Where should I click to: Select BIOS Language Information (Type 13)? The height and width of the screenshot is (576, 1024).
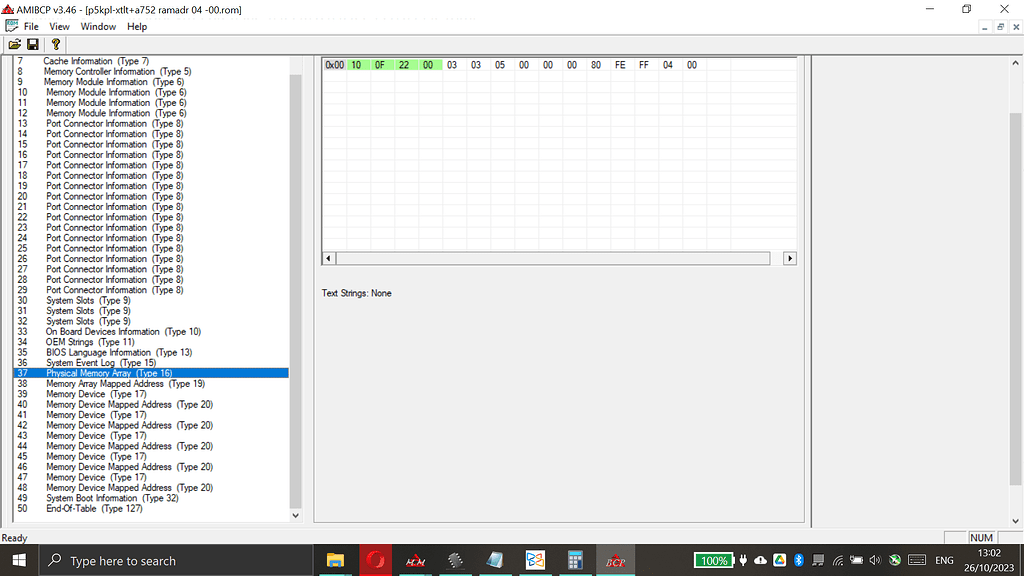coord(119,352)
